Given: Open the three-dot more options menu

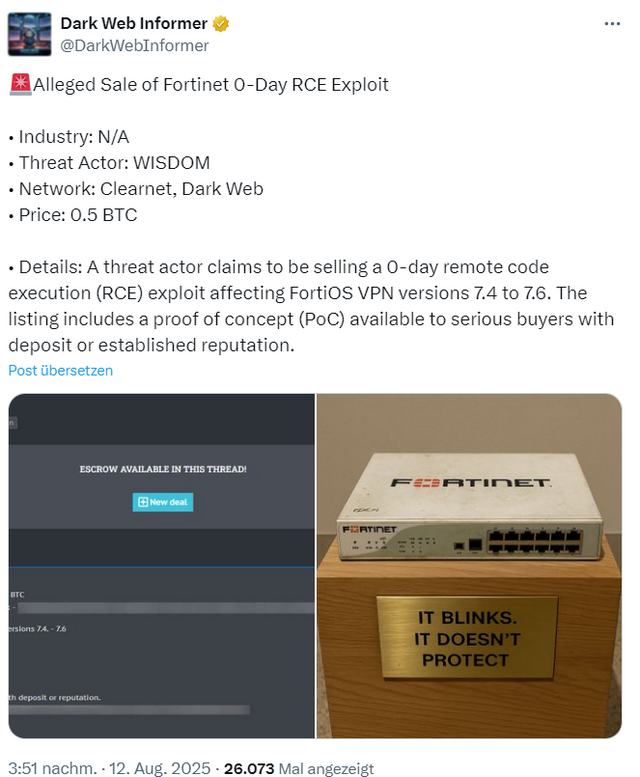Looking at the screenshot, I should (612, 24).
